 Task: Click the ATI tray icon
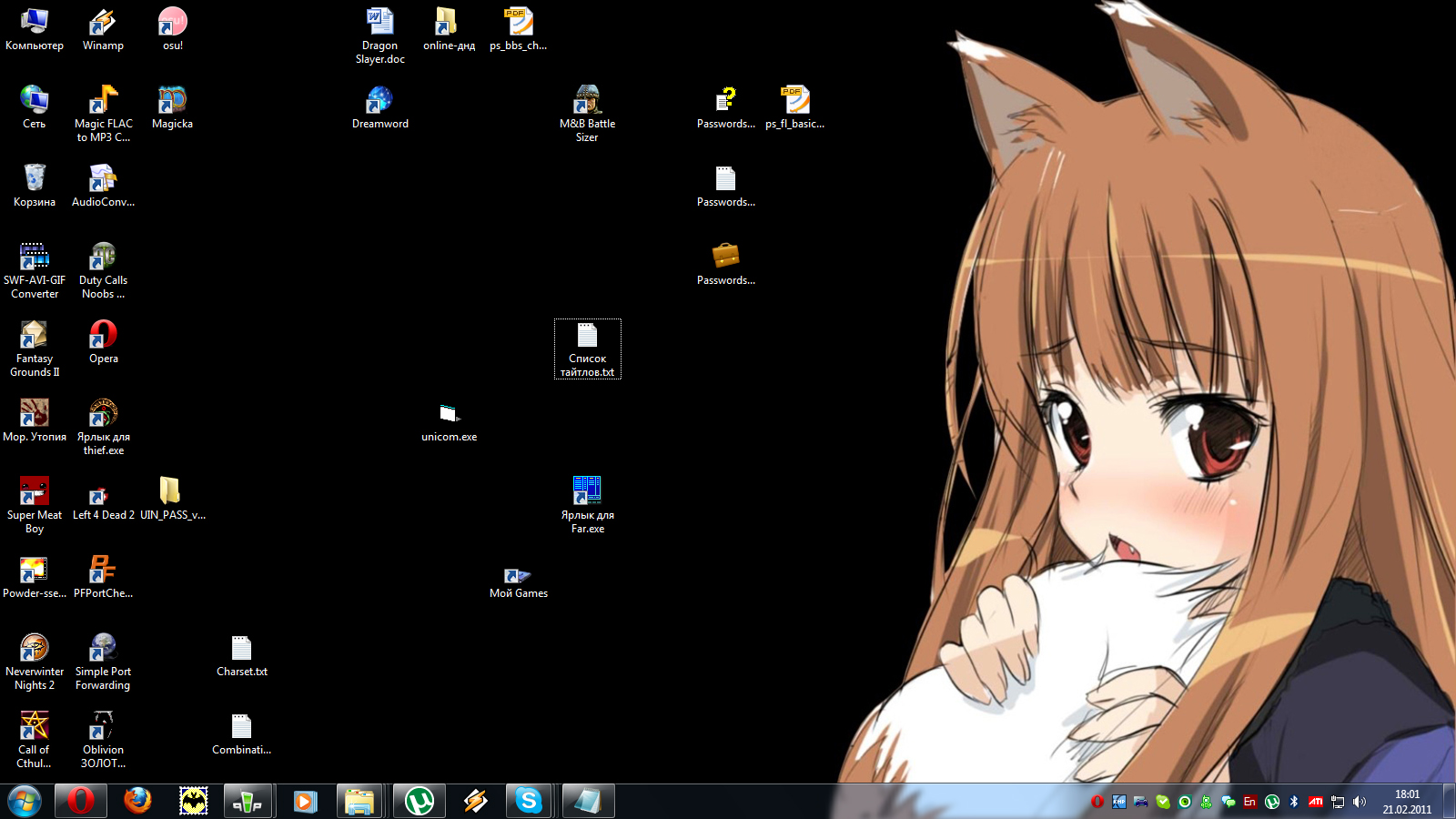(x=1315, y=802)
